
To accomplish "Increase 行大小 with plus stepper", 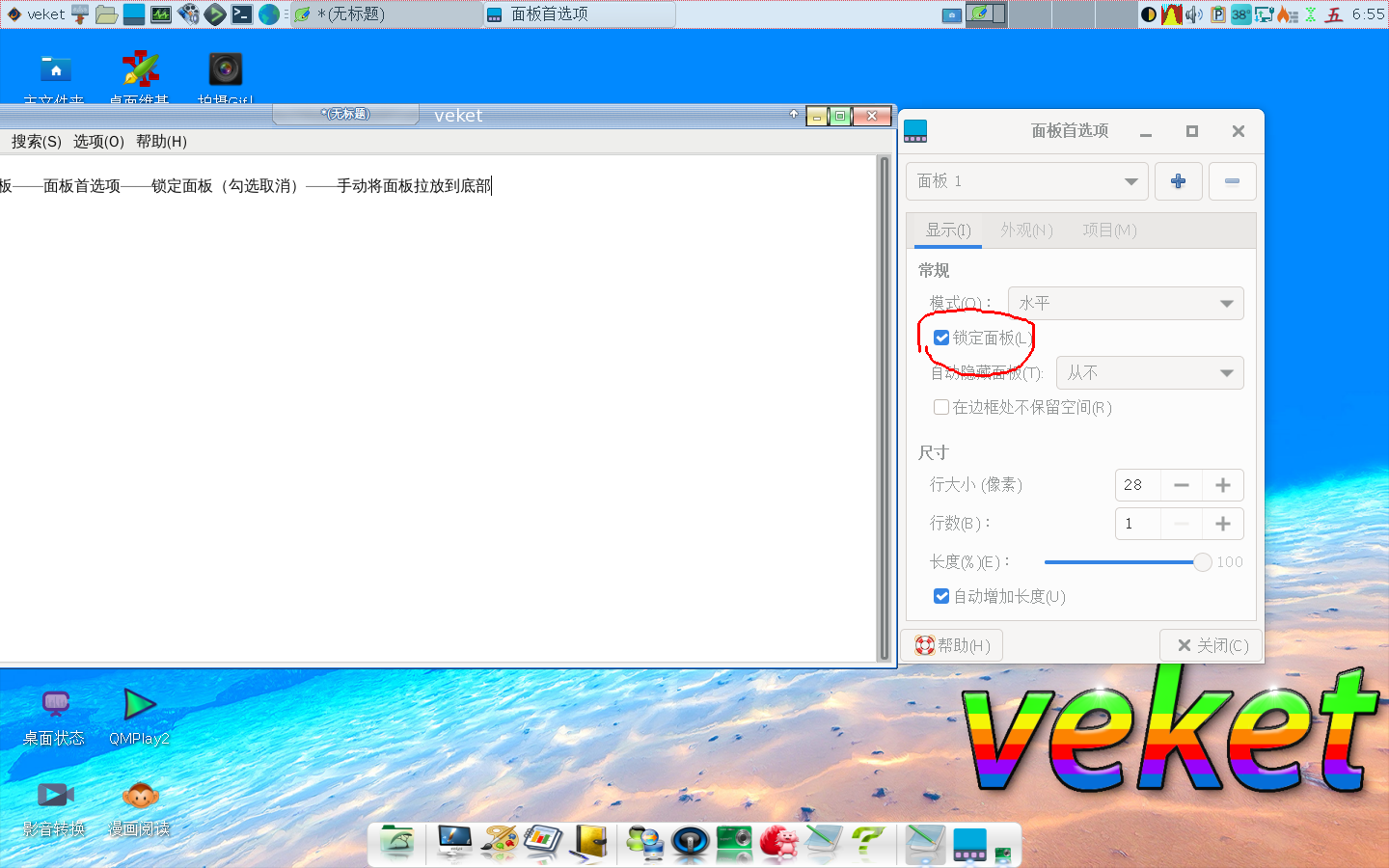I will [1223, 485].
